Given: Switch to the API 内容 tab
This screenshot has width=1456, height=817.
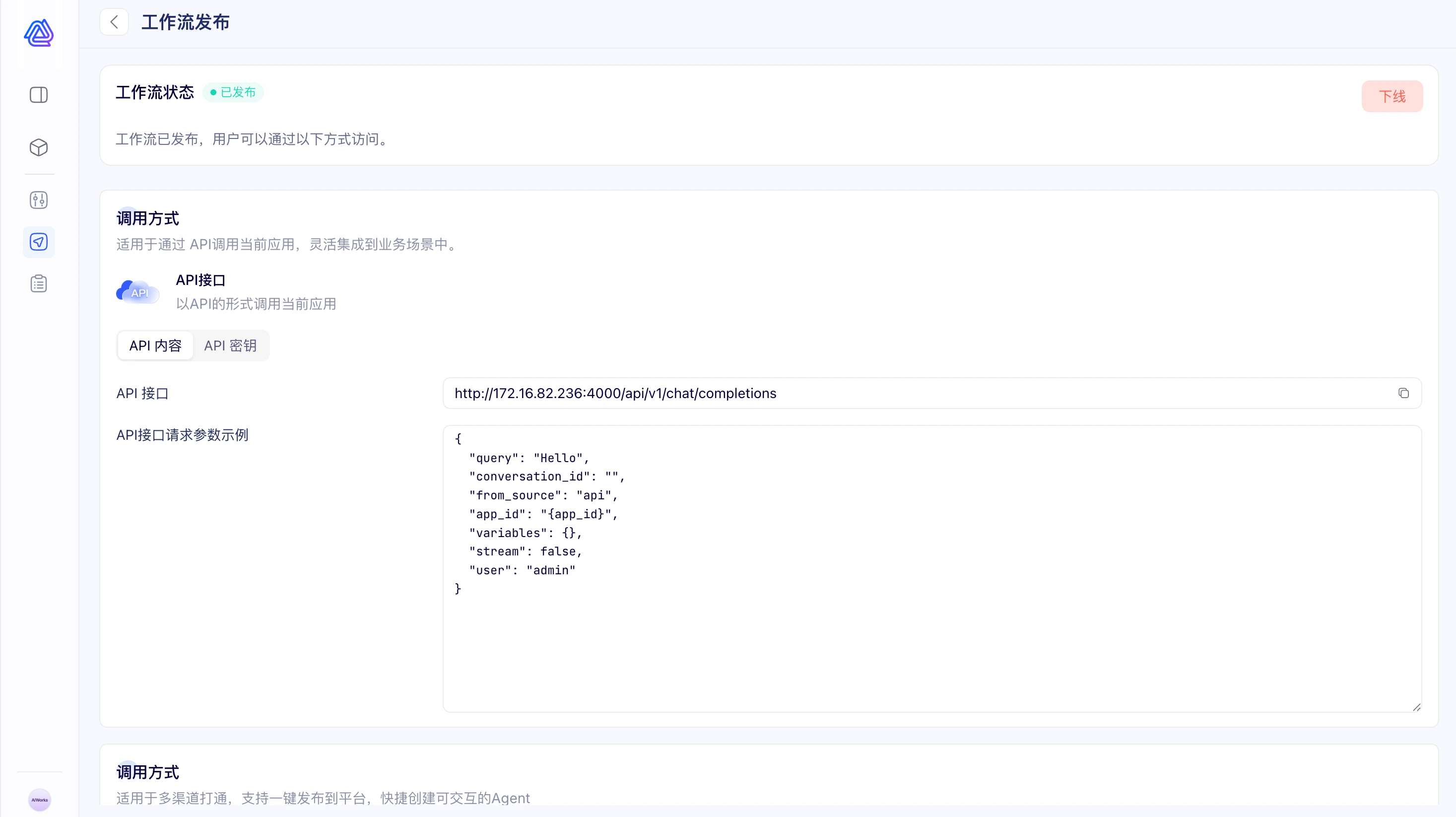Looking at the screenshot, I should [155, 345].
